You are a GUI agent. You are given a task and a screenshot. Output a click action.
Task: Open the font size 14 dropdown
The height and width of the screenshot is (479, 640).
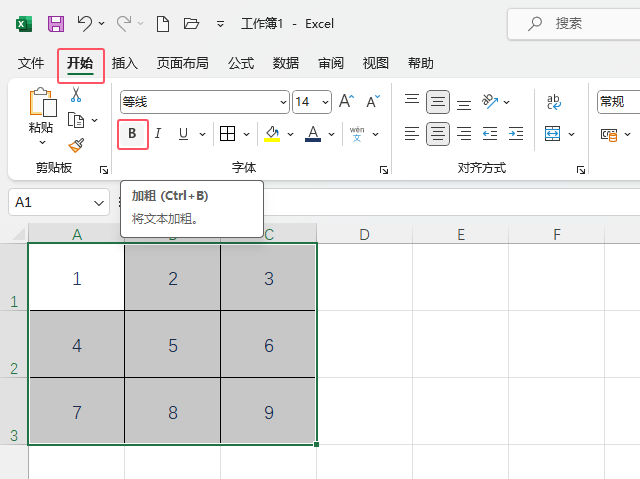tap(325, 102)
